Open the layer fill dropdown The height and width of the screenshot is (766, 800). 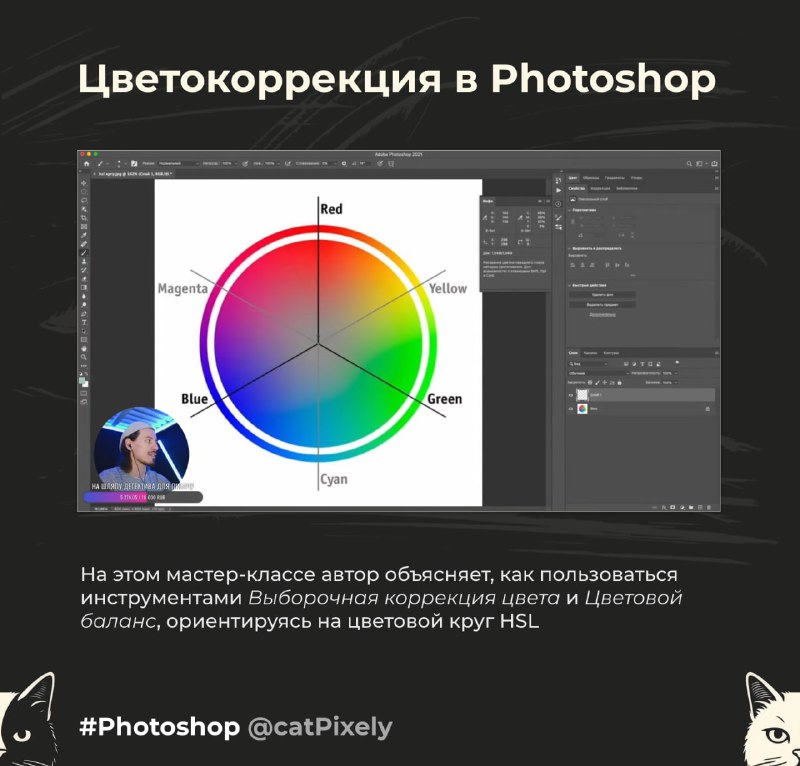coord(670,382)
